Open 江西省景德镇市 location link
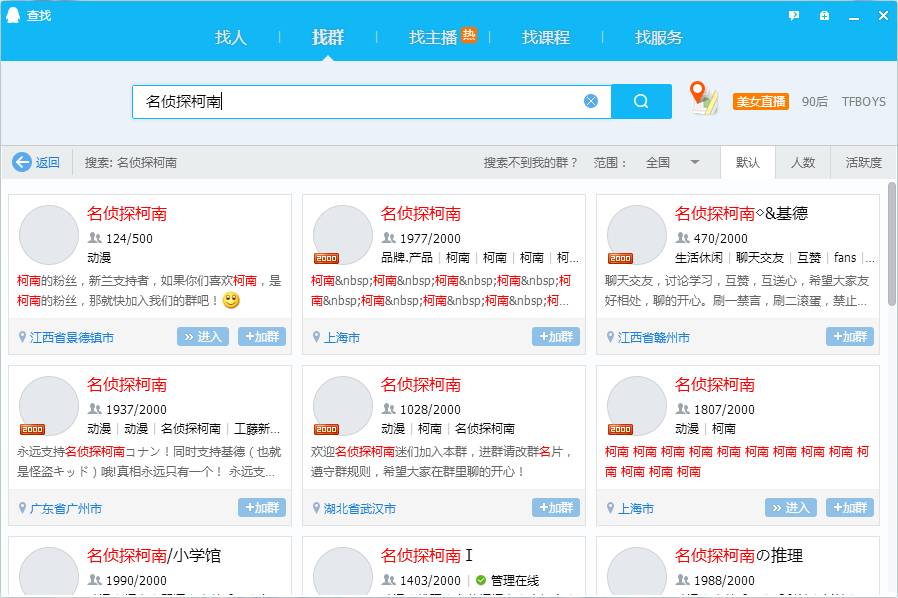This screenshot has width=898, height=598. 72,337
